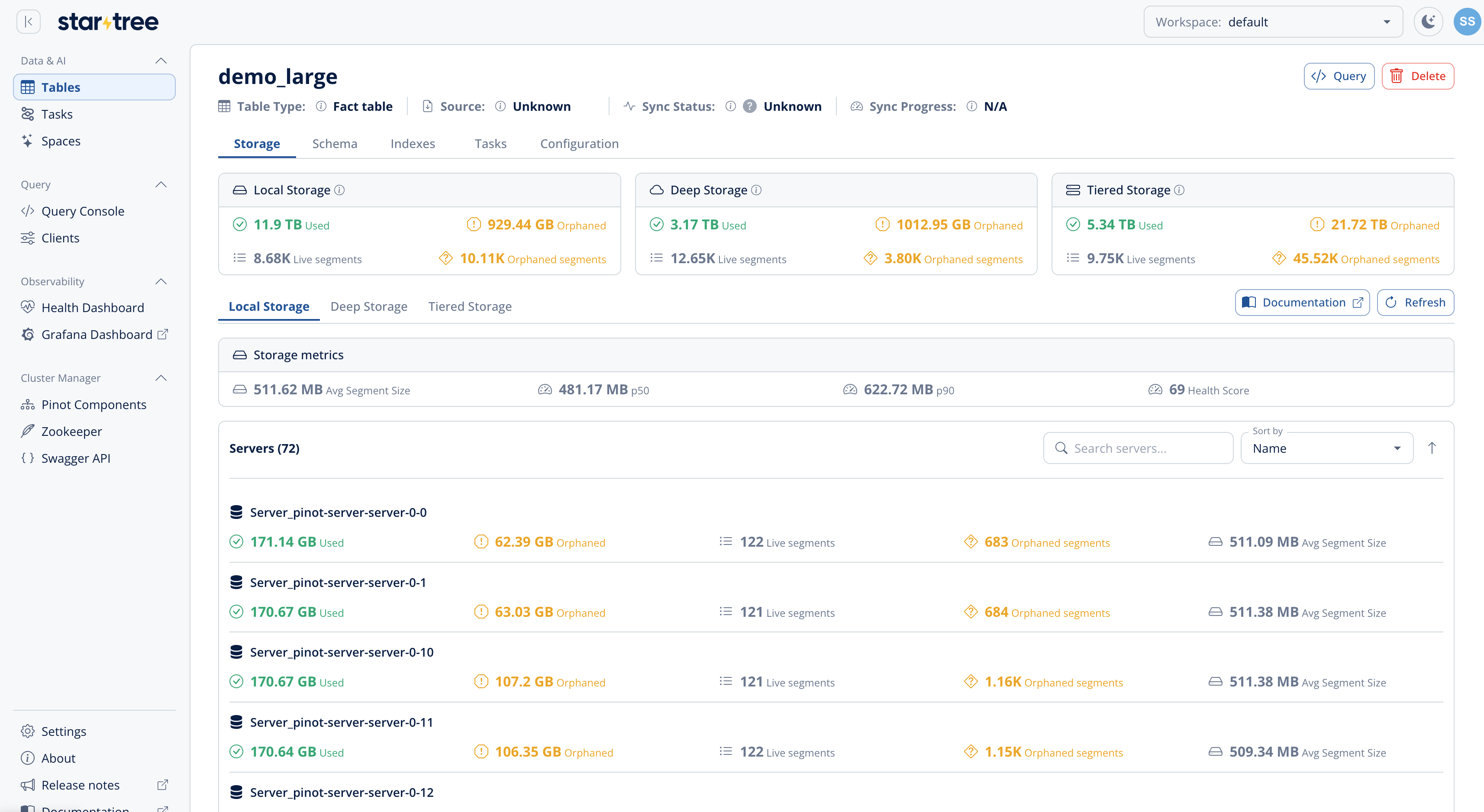This screenshot has height=812, width=1484.
Task: Click Deep Storage used checkmark icon
Action: (x=657, y=224)
